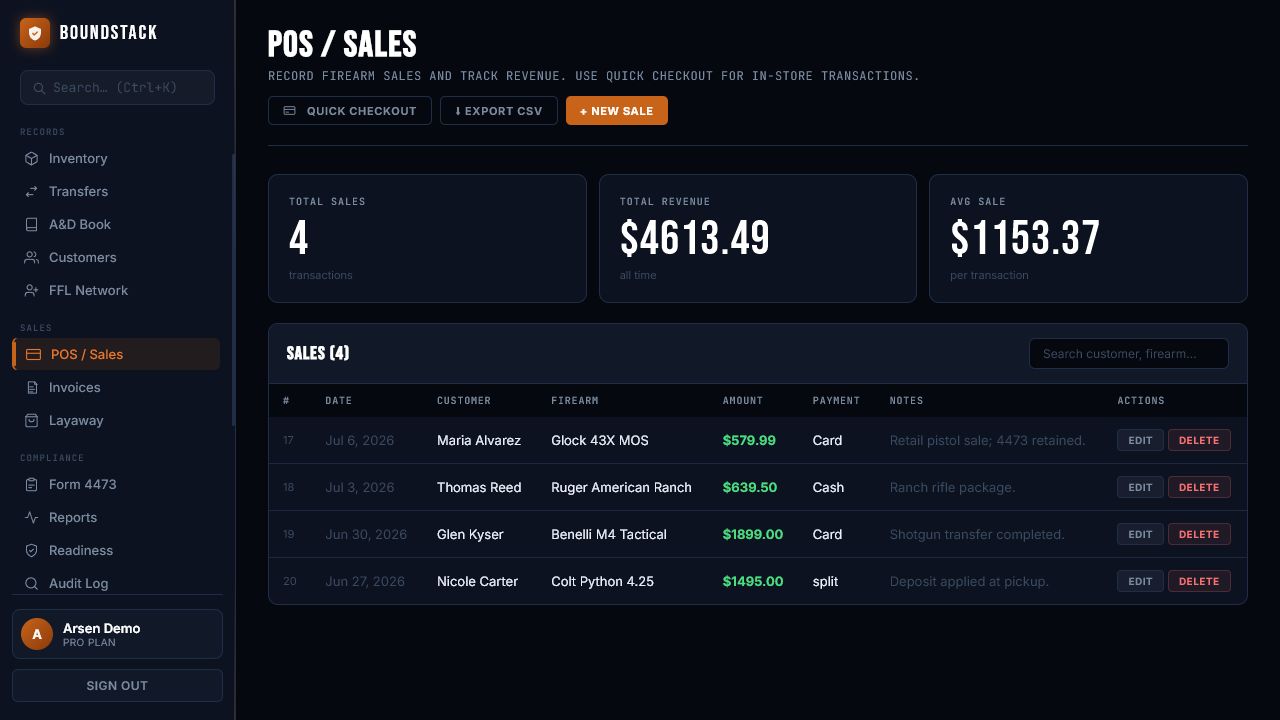Create a new sale
Image resolution: width=1280 pixels, height=720 pixels.
617,111
